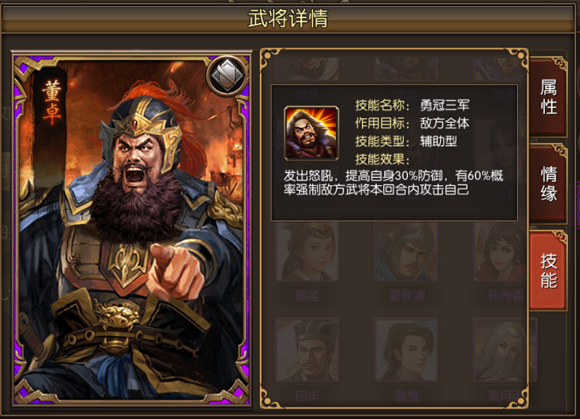Open the 属性 tab

coord(548,97)
